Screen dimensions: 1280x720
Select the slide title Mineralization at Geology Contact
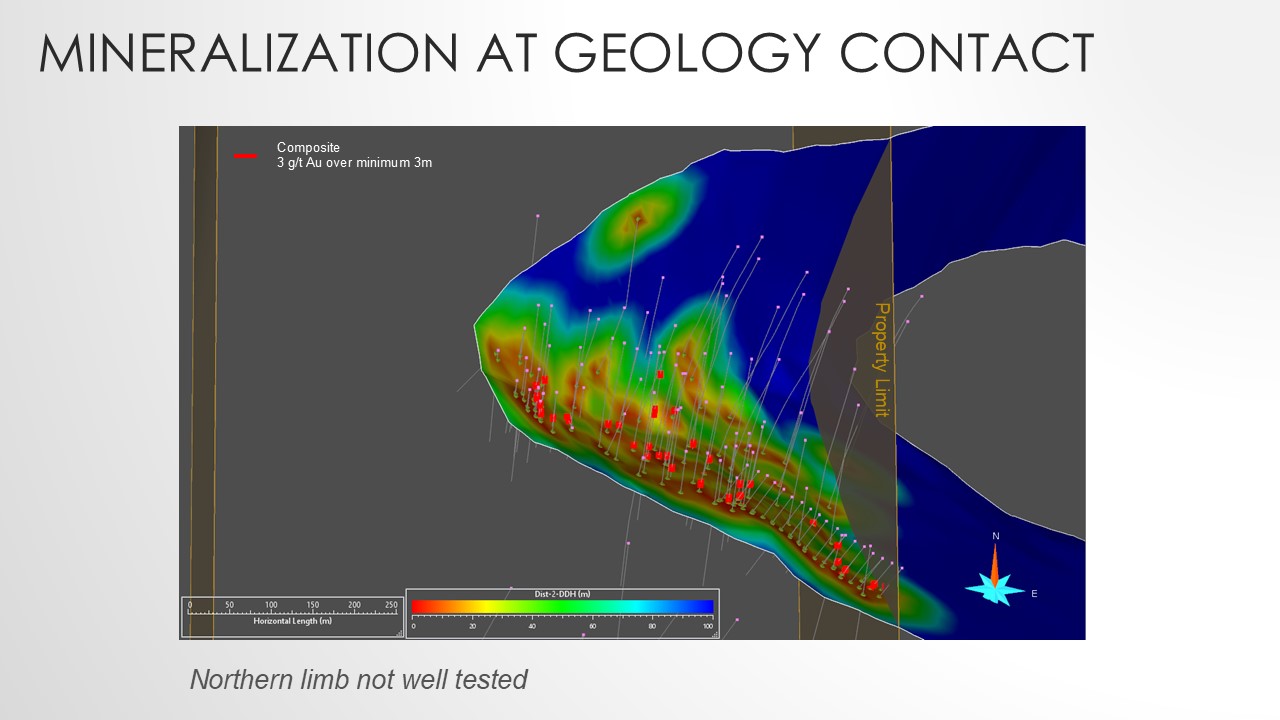565,52
